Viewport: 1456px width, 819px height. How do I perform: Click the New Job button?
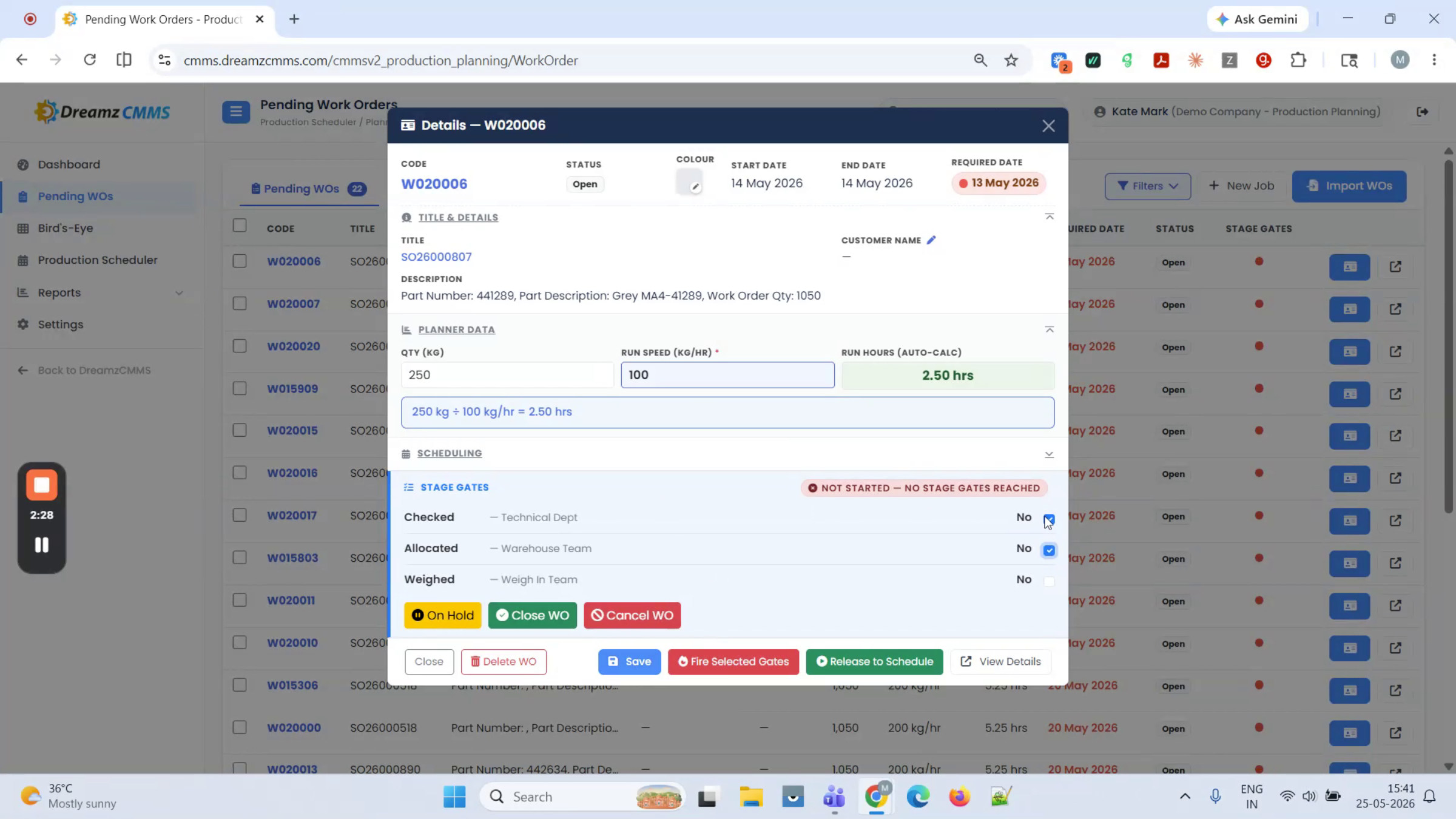(x=1241, y=186)
